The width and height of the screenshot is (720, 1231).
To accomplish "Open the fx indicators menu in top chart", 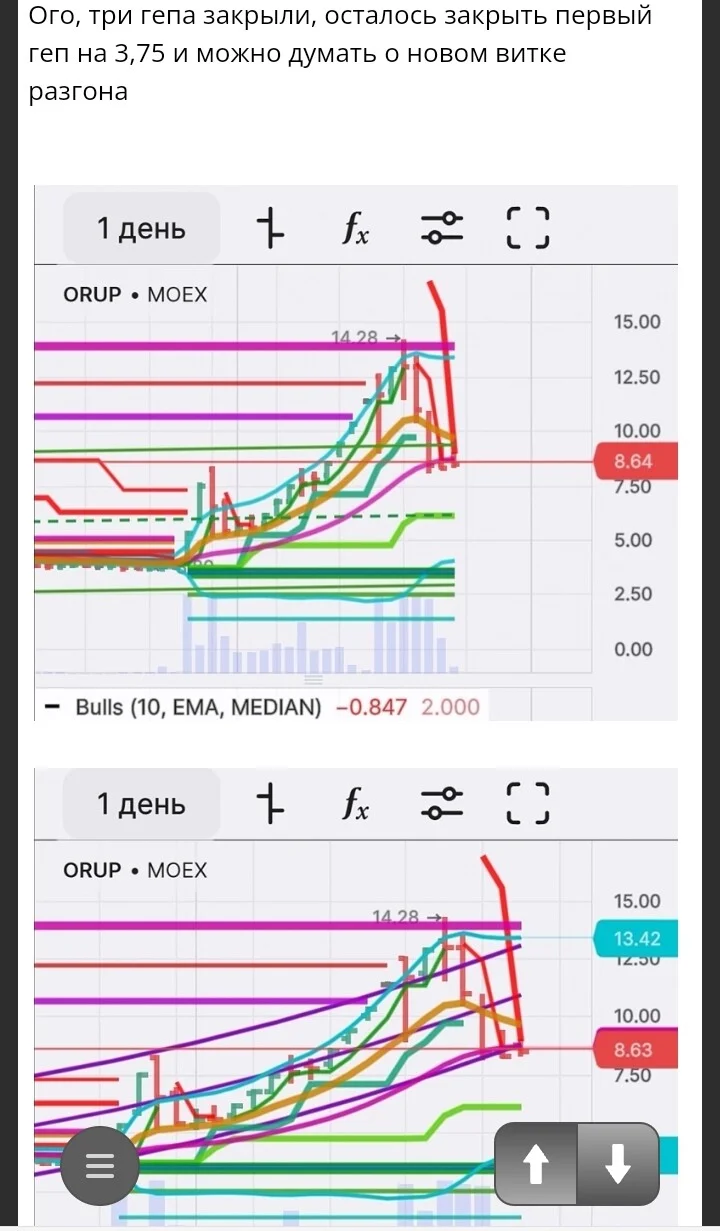I will 356,229.
